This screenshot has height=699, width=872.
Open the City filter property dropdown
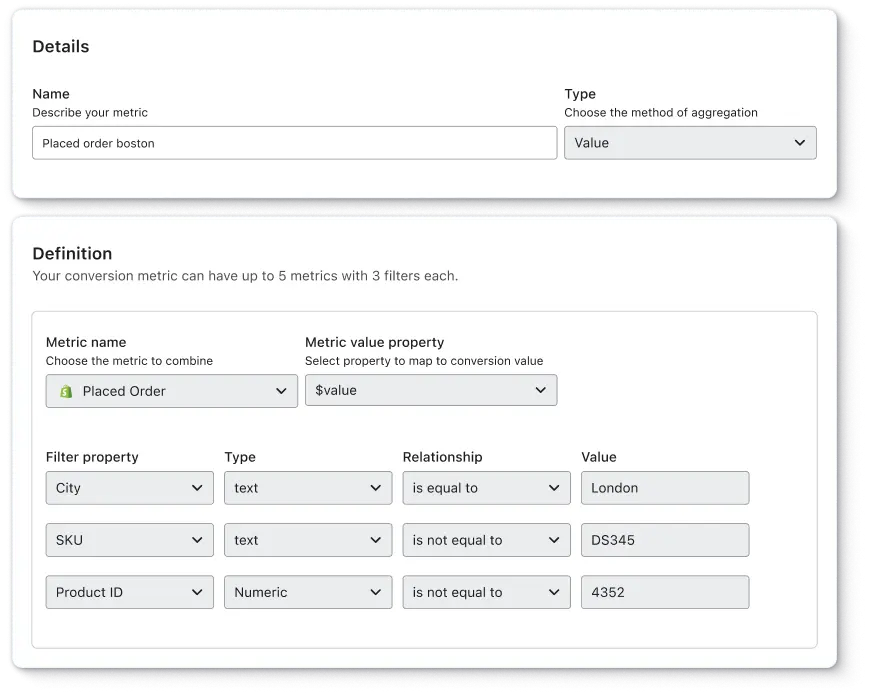click(x=130, y=488)
